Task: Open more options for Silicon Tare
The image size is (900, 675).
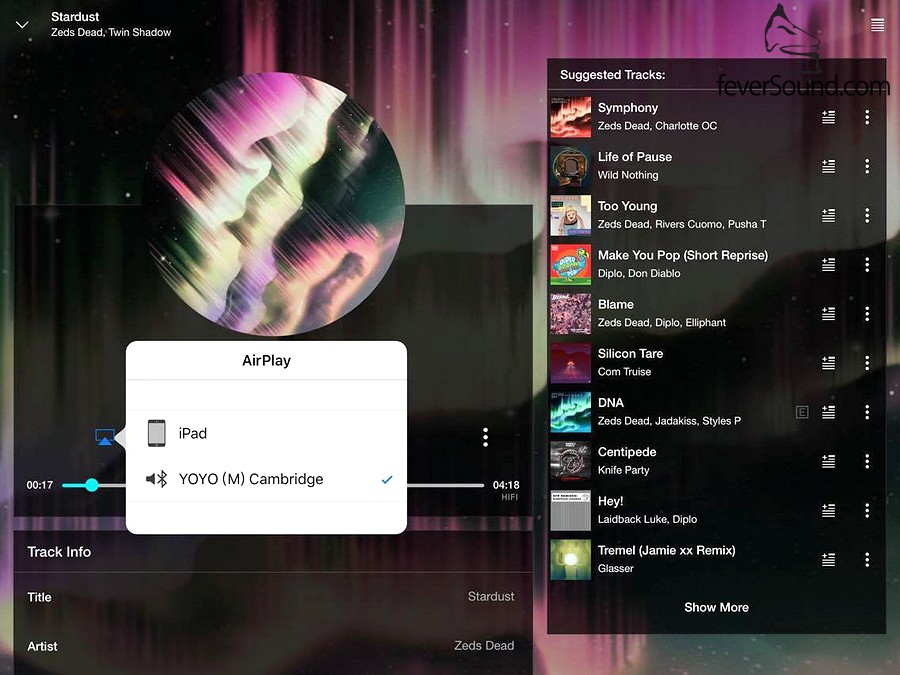Action: 867,363
